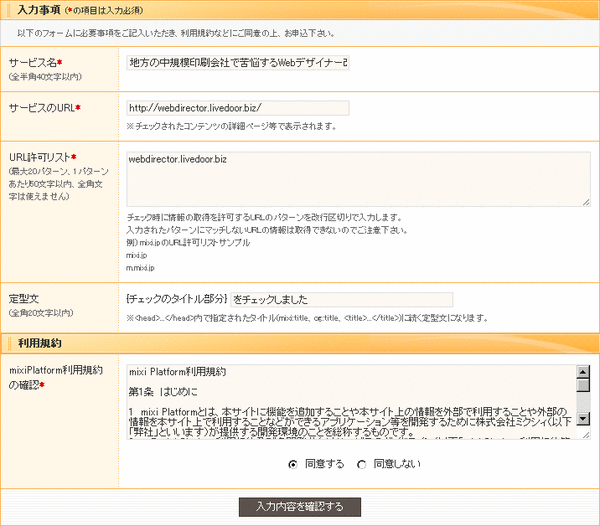
Task: Click the 入力内容を確認する button
Action: tap(300, 507)
